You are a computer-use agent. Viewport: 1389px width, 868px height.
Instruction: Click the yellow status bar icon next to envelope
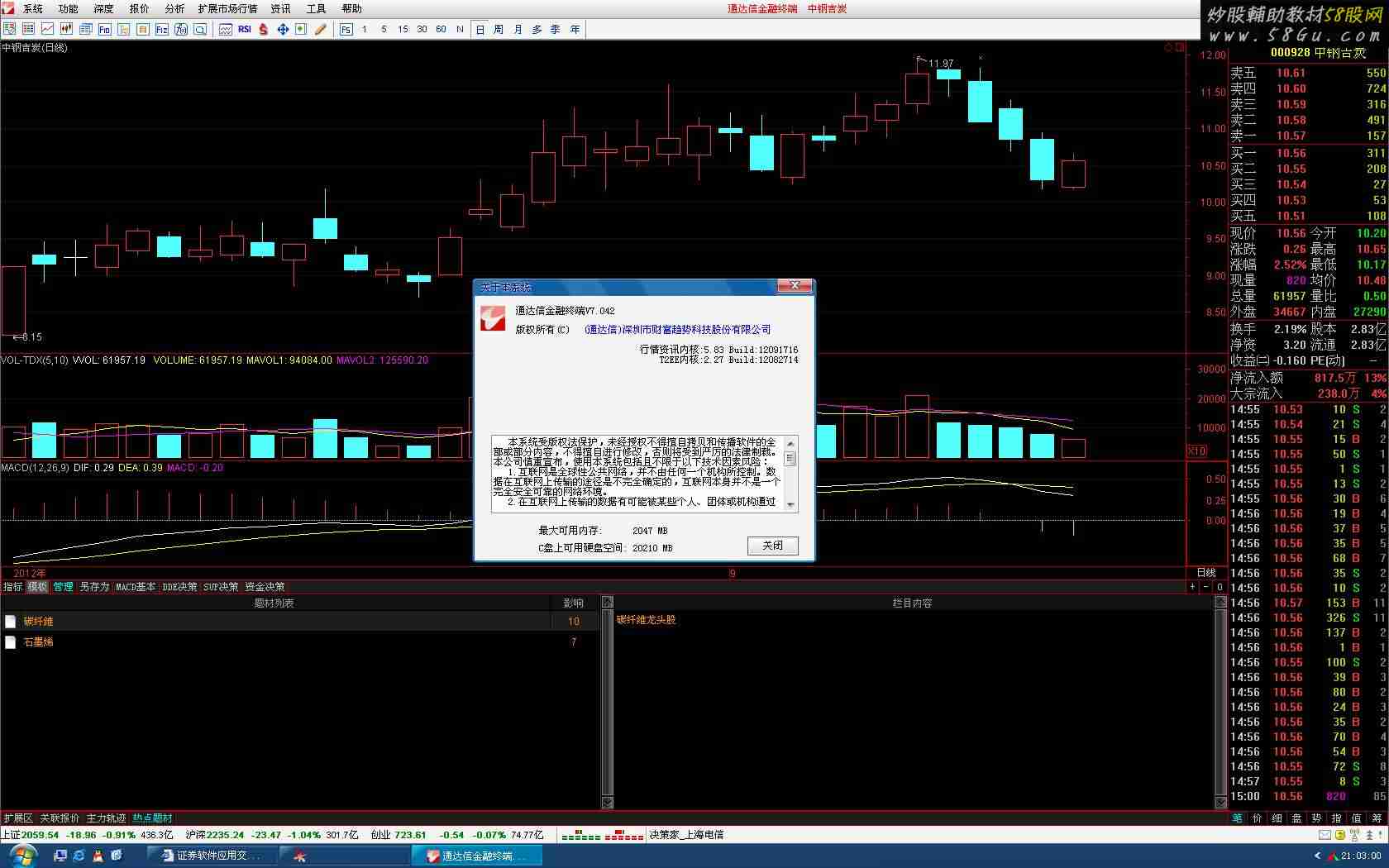click(x=1341, y=835)
